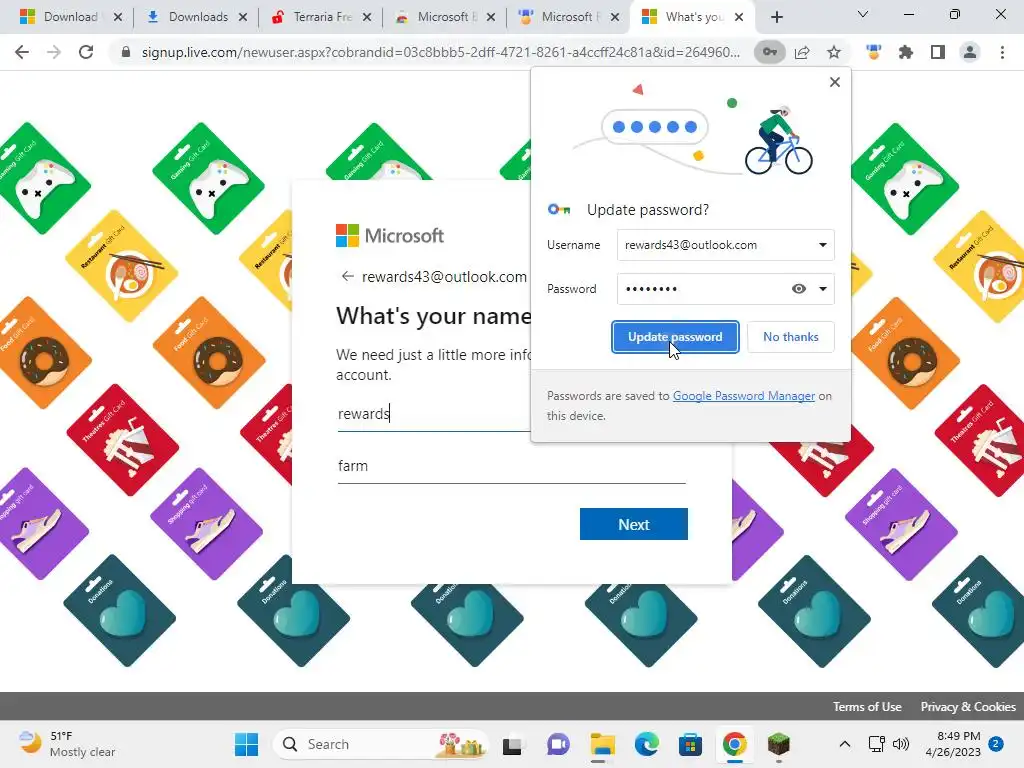The height and width of the screenshot is (768, 1024).
Task: Open the weather widget showing 51°F
Action: click(x=65, y=744)
